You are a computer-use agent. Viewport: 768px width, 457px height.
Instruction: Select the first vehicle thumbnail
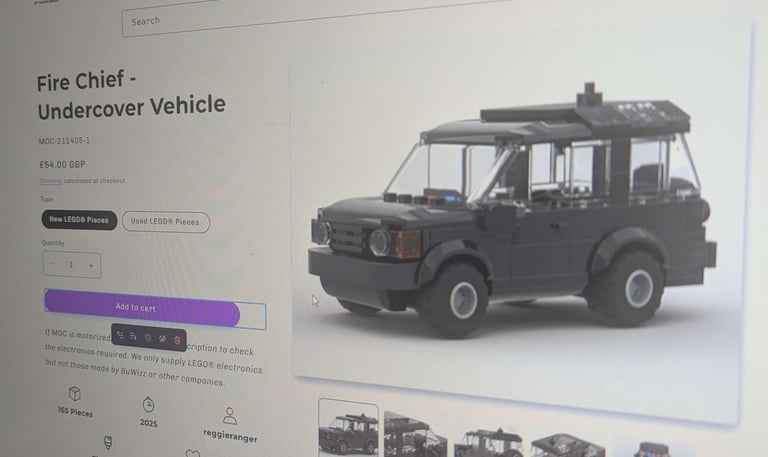pyautogui.click(x=348, y=429)
